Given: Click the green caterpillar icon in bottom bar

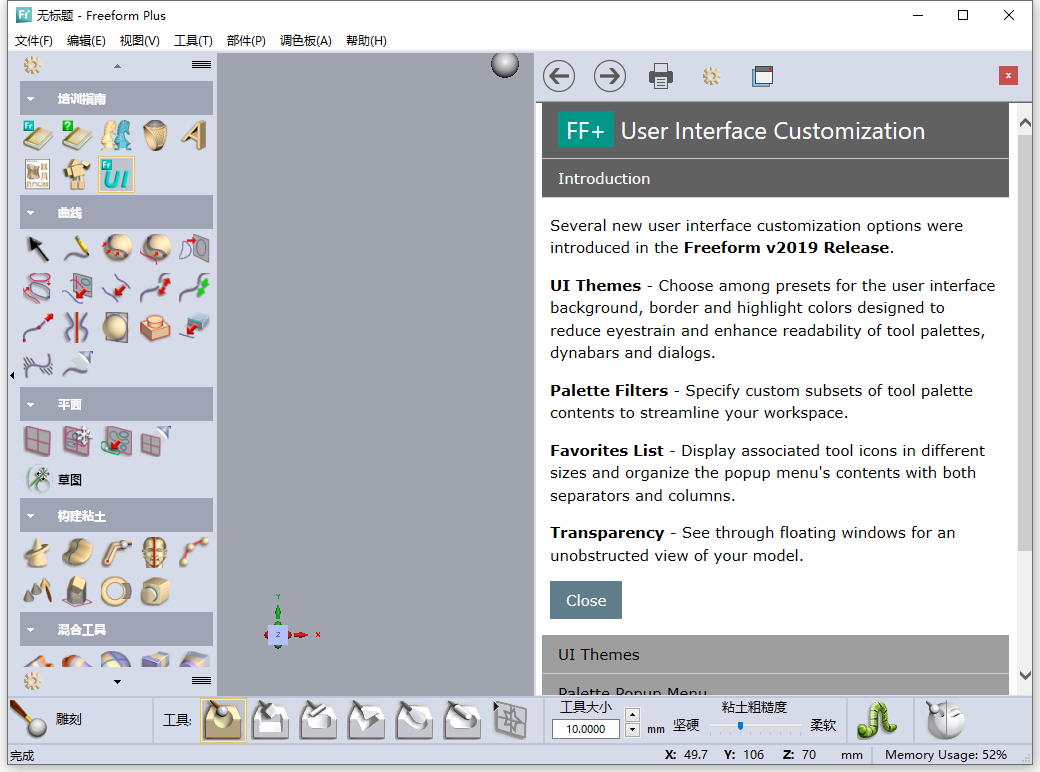Looking at the screenshot, I should 877,720.
